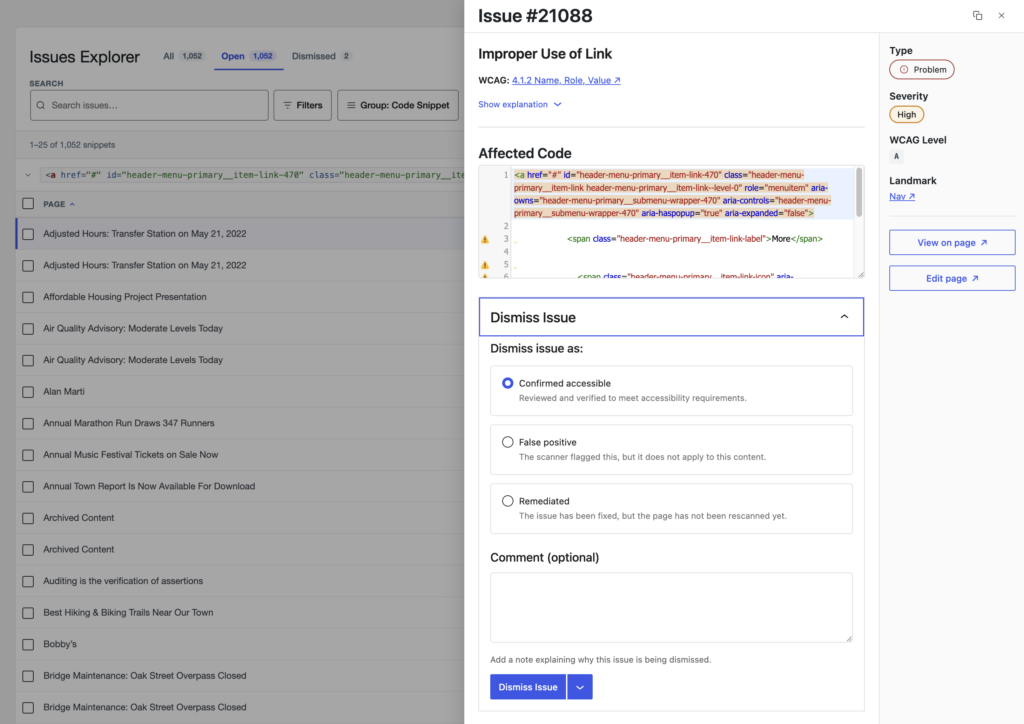Click Edit page button
The height and width of the screenshot is (724, 1024).
[952, 278]
